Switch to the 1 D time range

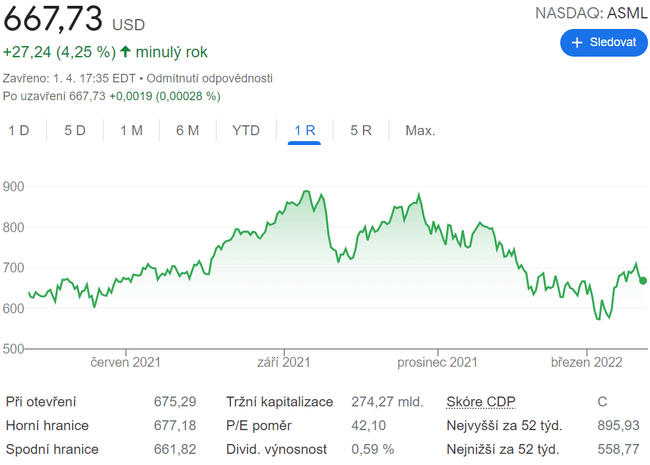click(x=19, y=130)
